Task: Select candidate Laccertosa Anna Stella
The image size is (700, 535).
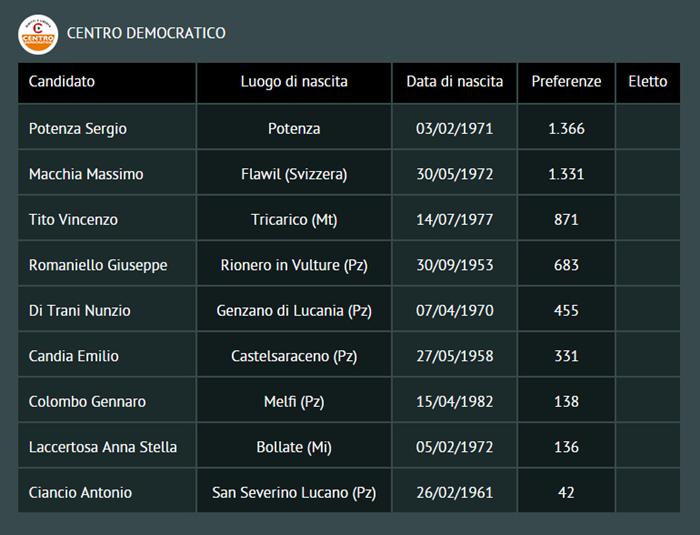Action: [103, 447]
